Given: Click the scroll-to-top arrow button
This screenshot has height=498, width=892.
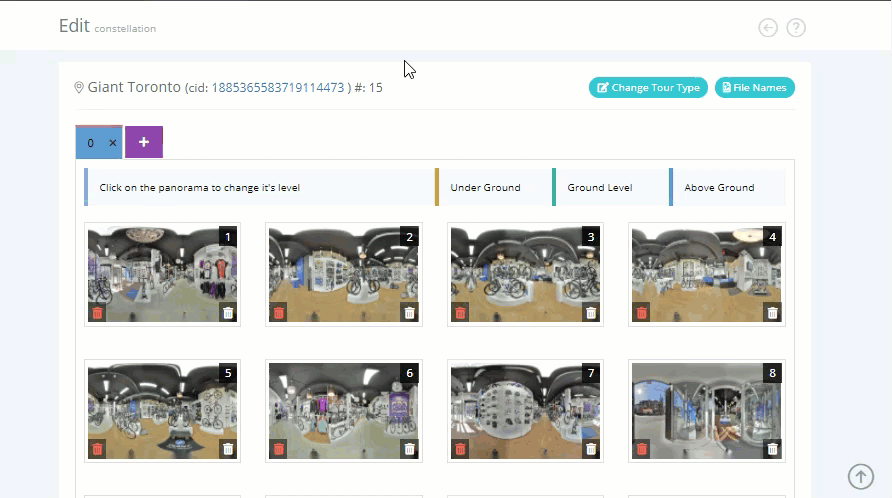Looking at the screenshot, I should pos(861,476).
